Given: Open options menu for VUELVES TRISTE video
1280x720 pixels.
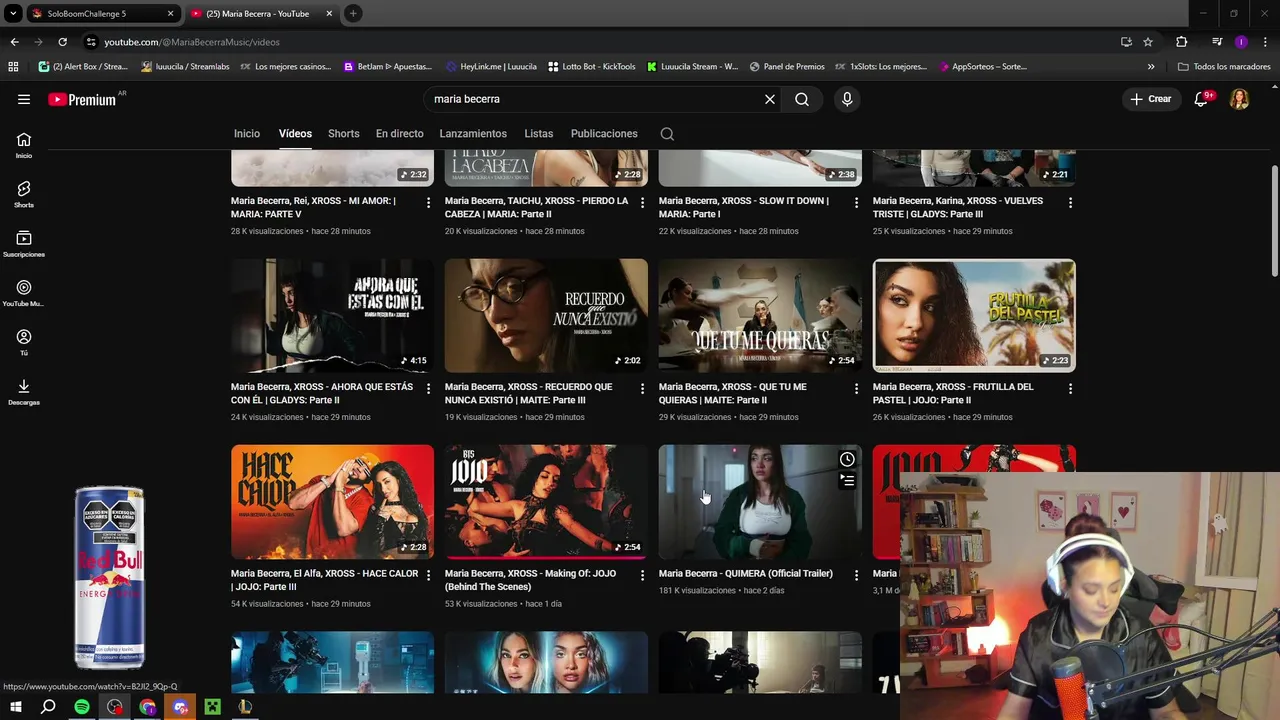Looking at the screenshot, I should click(x=1070, y=202).
